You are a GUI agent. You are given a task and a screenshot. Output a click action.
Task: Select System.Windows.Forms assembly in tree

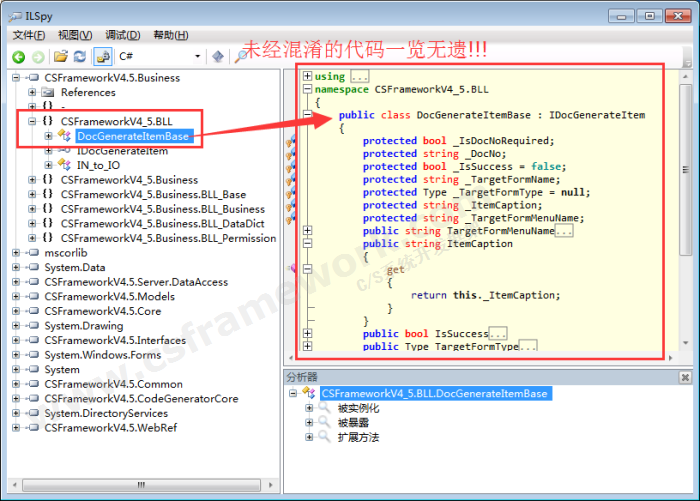[x=102, y=355]
